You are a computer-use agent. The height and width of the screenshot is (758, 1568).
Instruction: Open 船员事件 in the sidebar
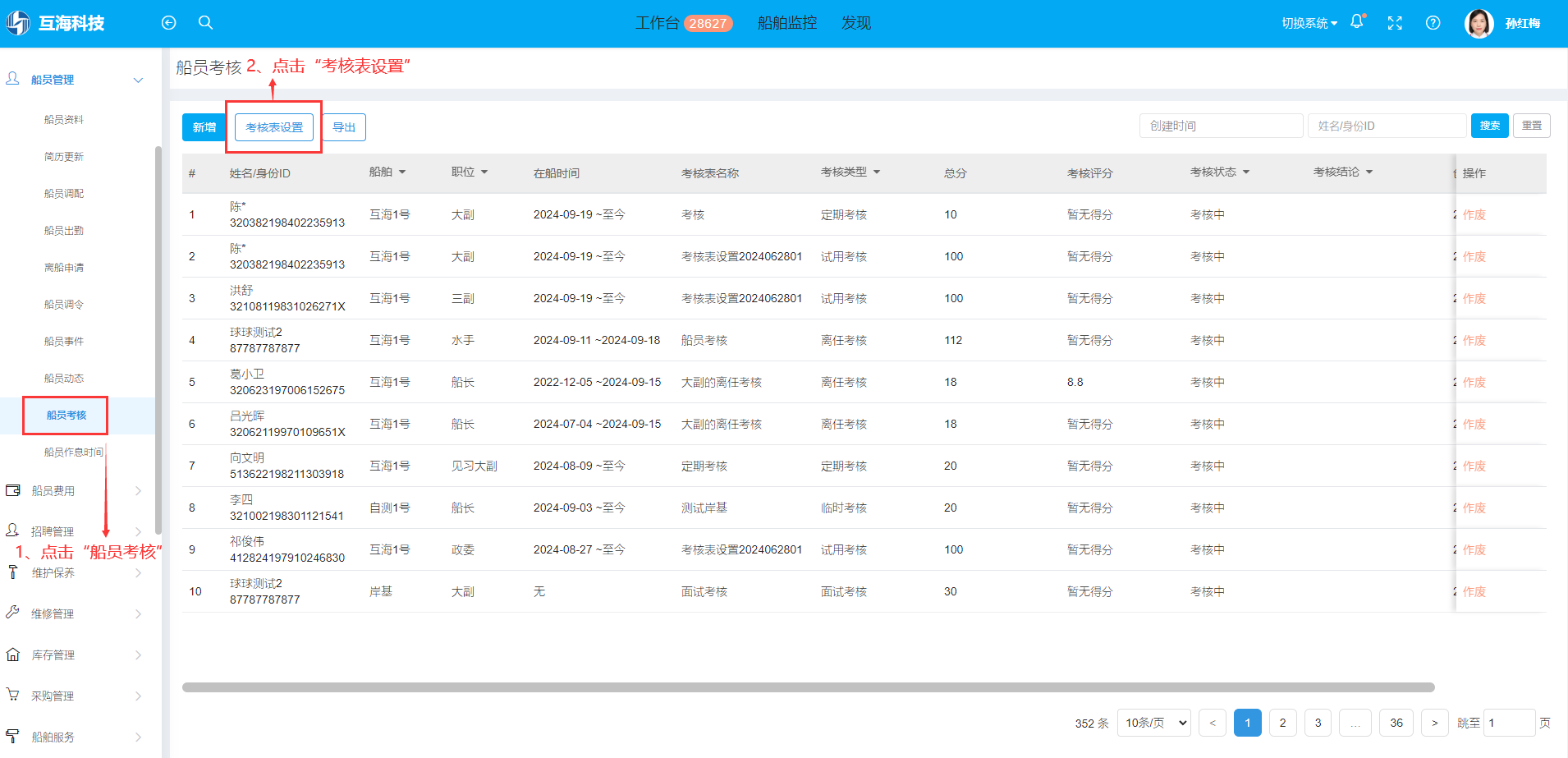[x=64, y=342]
